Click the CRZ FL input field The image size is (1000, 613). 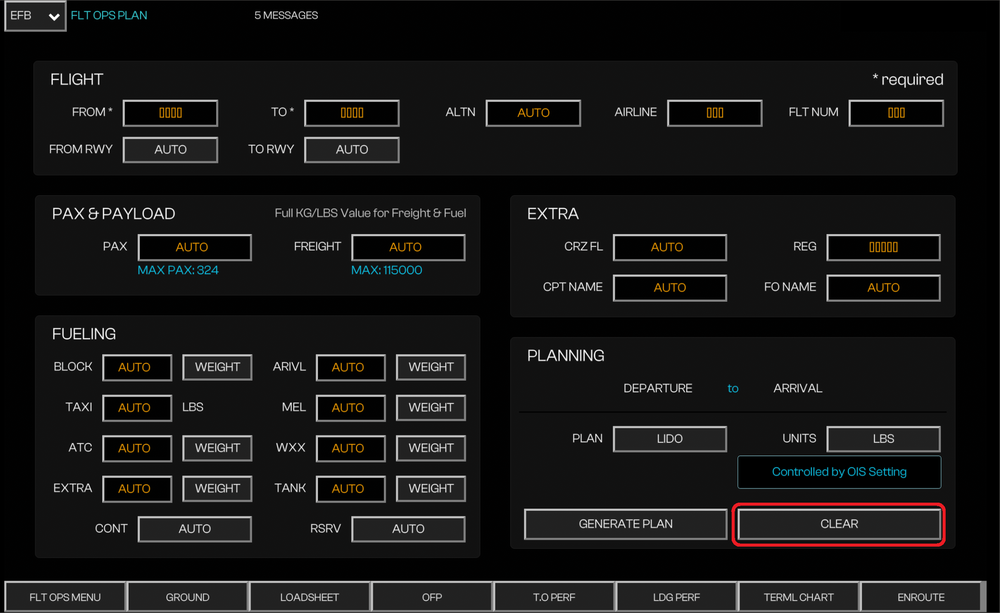coord(669,247)
